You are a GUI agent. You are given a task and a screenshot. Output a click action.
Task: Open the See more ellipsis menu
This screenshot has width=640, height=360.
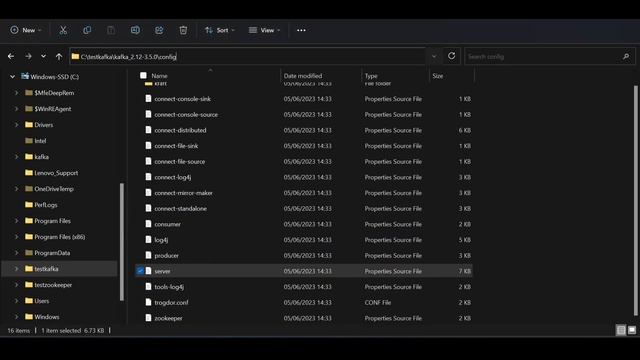coord(301,30)
